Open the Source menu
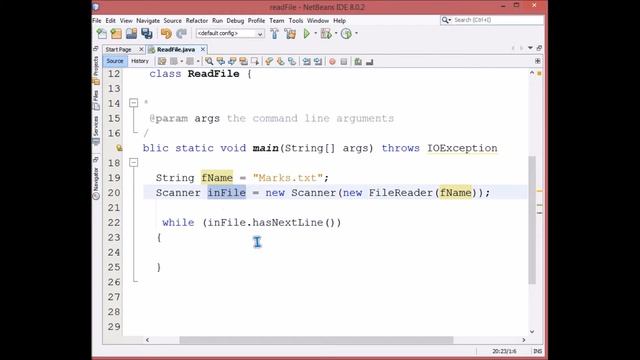This screenshot has width=640, height=360. point(173,20)
